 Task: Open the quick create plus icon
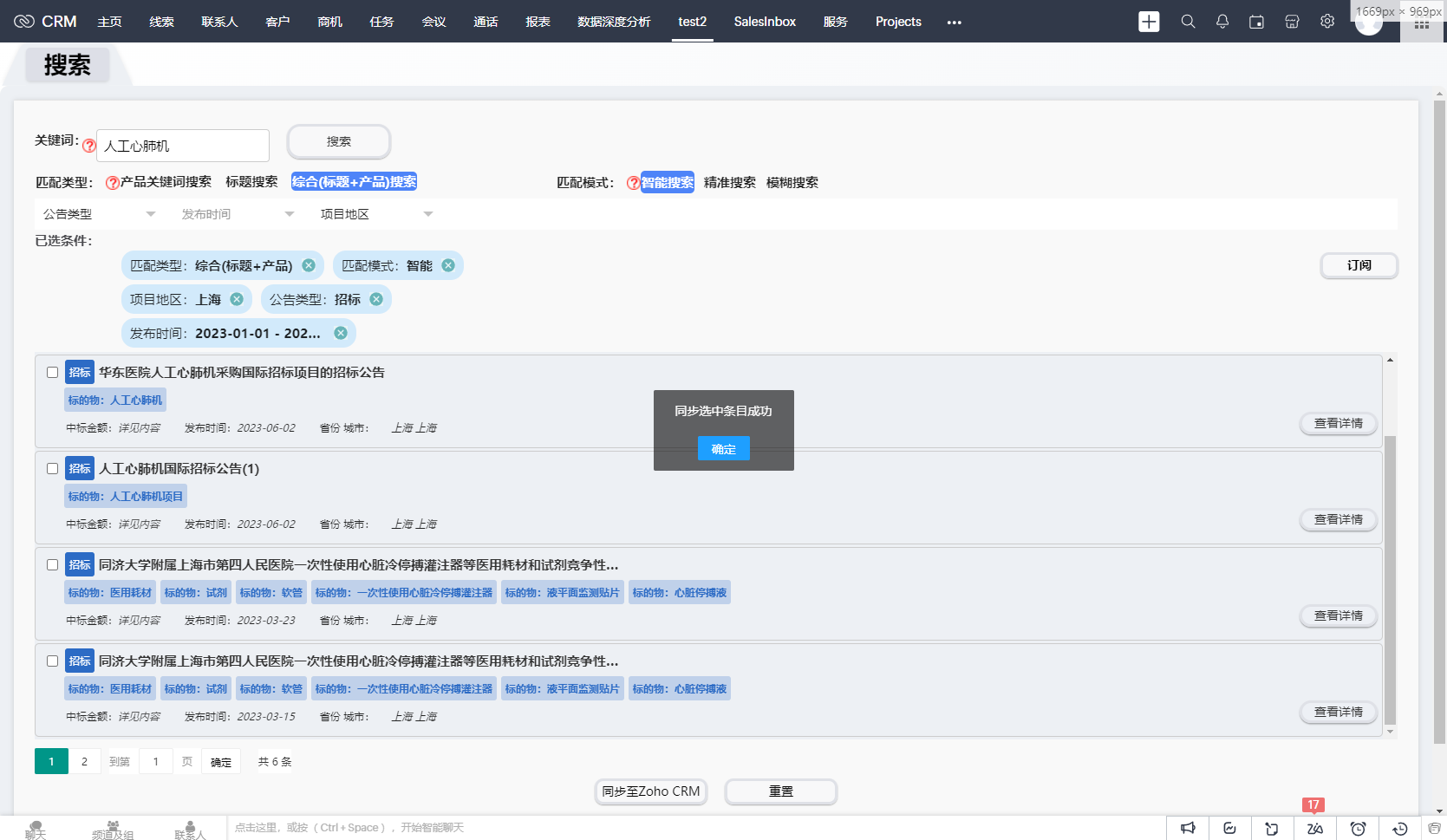tap(1148, 22)
